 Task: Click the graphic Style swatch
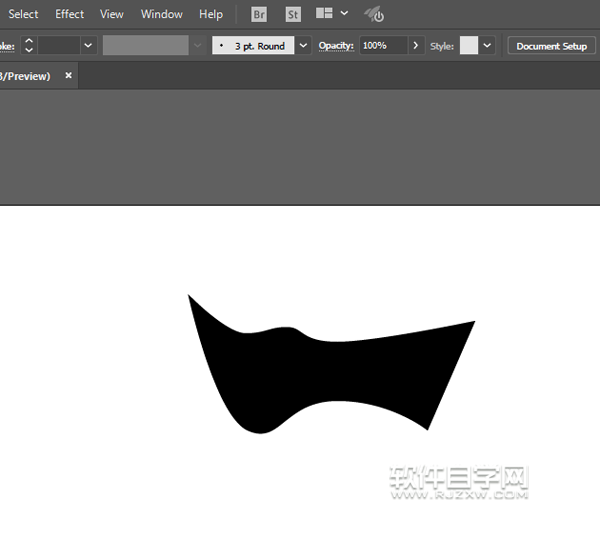tap(469, 46)
